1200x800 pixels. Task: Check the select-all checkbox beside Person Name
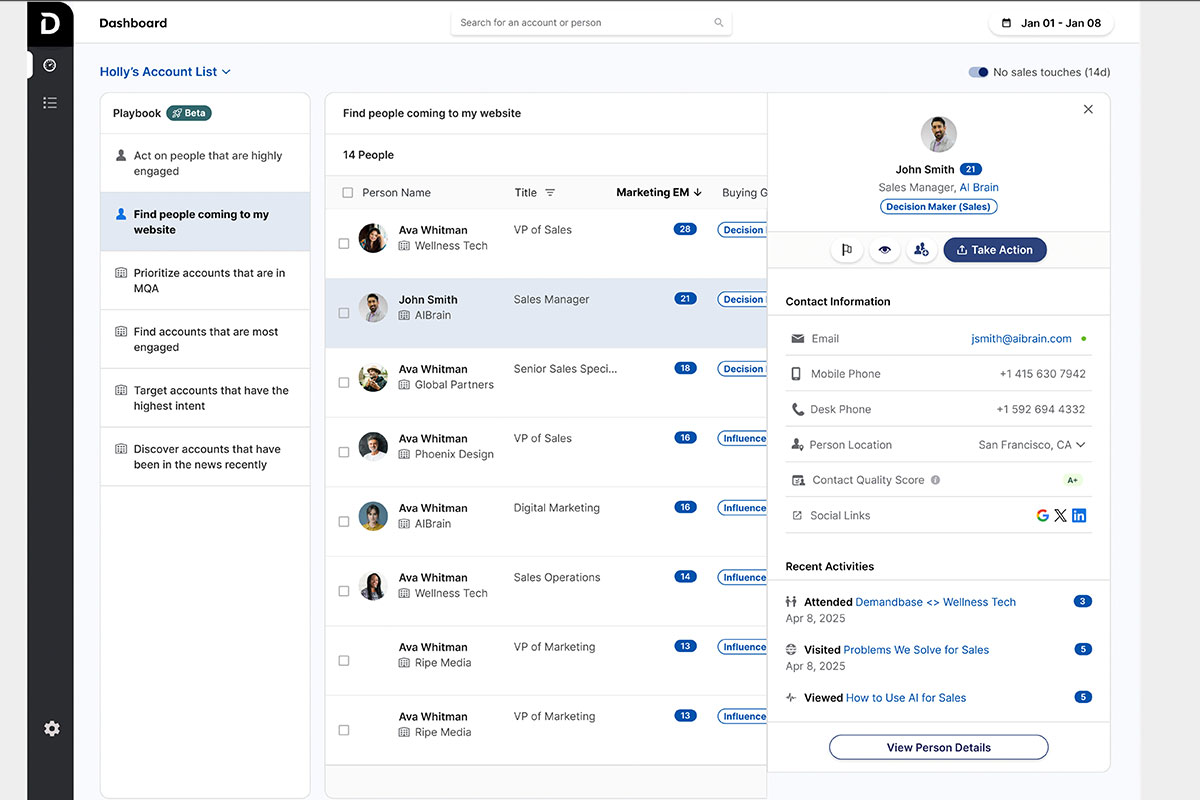348,193
